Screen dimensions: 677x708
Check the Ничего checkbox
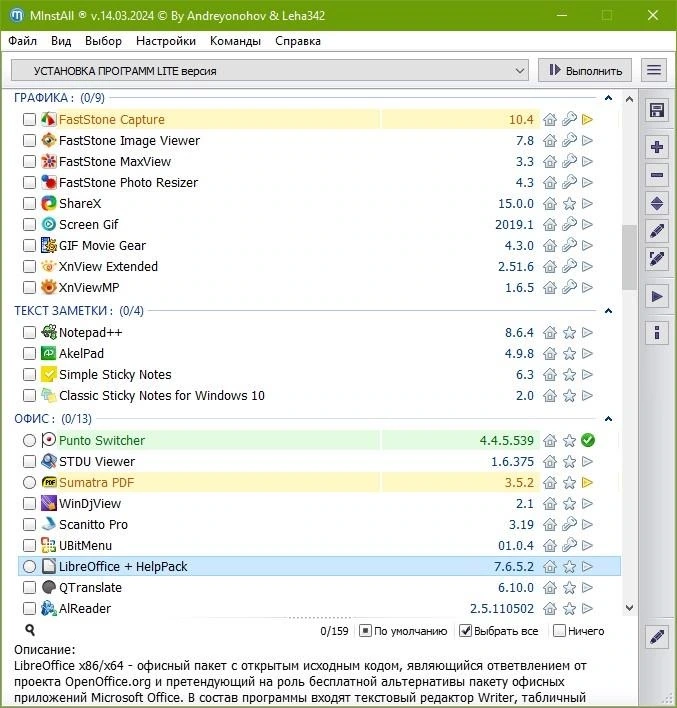559,631
